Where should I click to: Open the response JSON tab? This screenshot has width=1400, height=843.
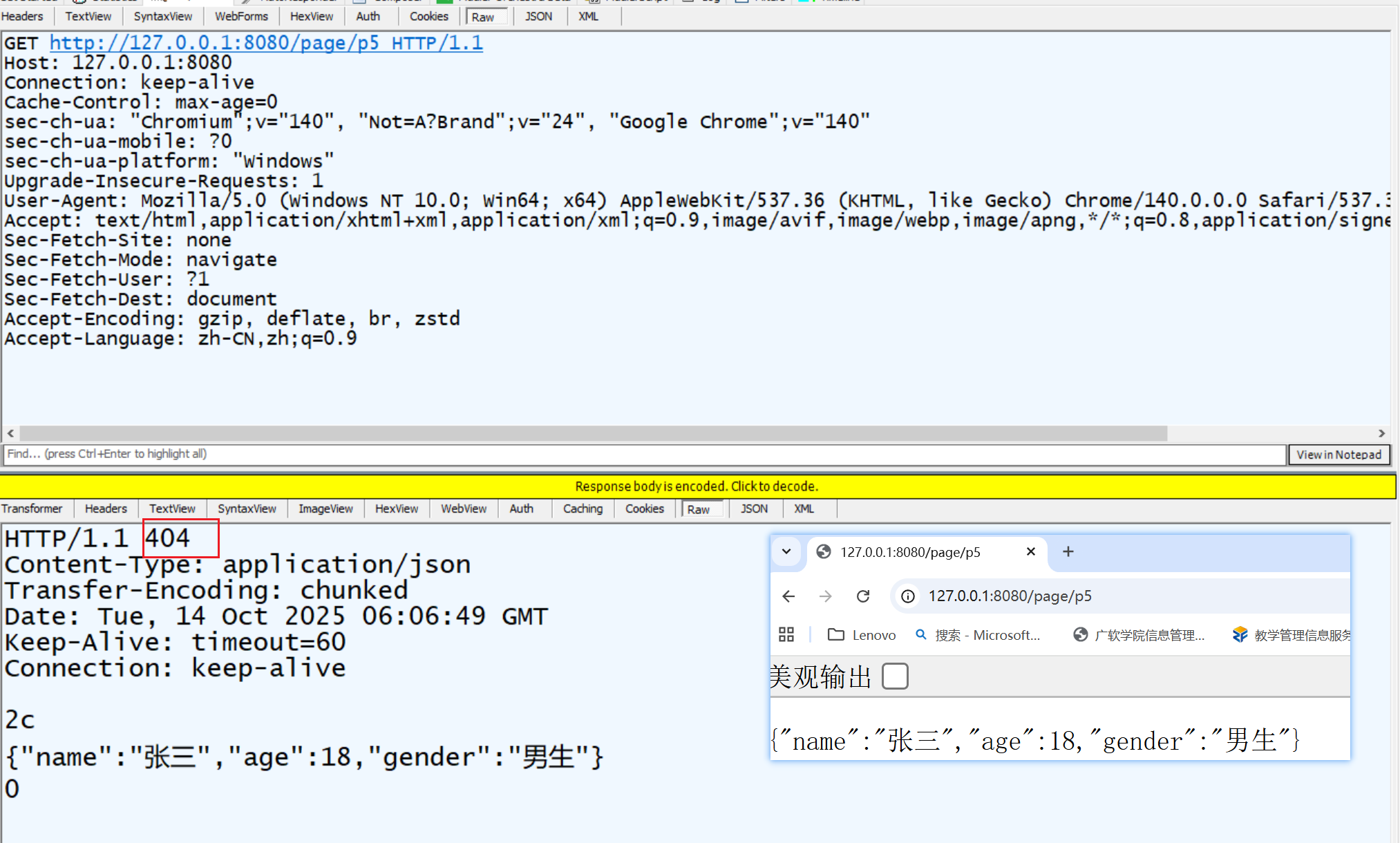click(754, 509)
